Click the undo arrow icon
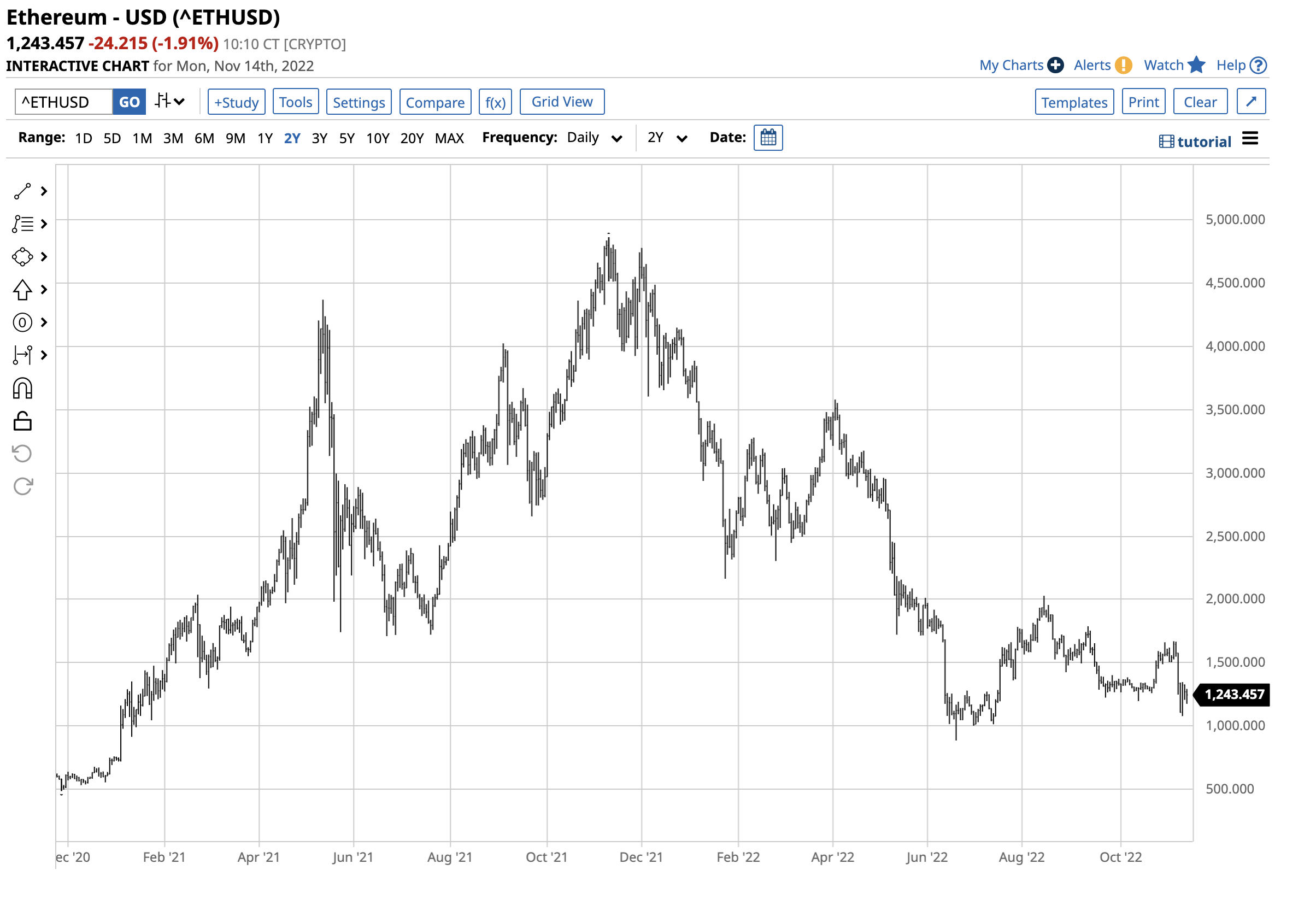Screen dimensions: 1316x905 (x=22, y=454)
